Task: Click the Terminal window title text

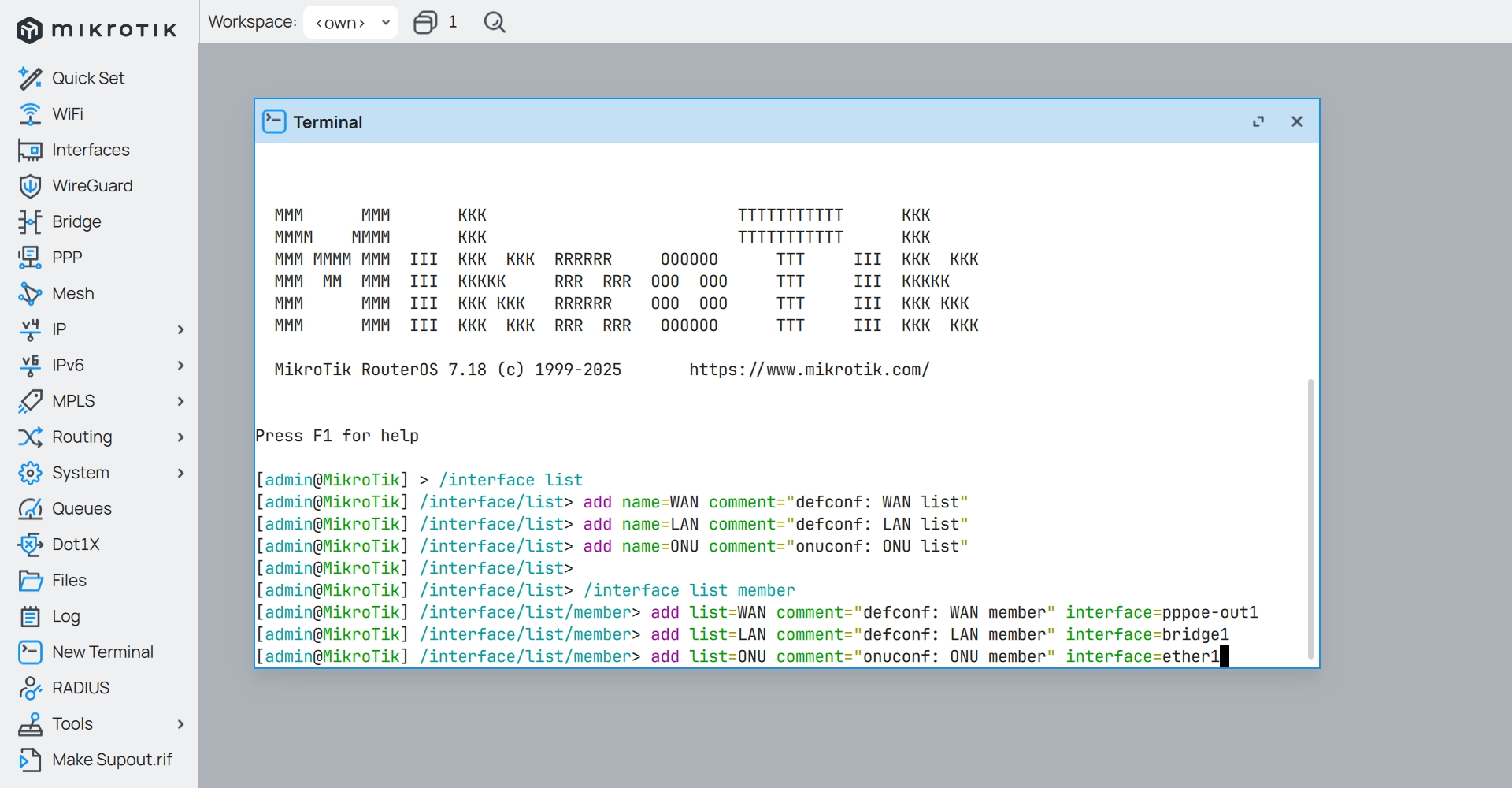Action: click(328, 122)
